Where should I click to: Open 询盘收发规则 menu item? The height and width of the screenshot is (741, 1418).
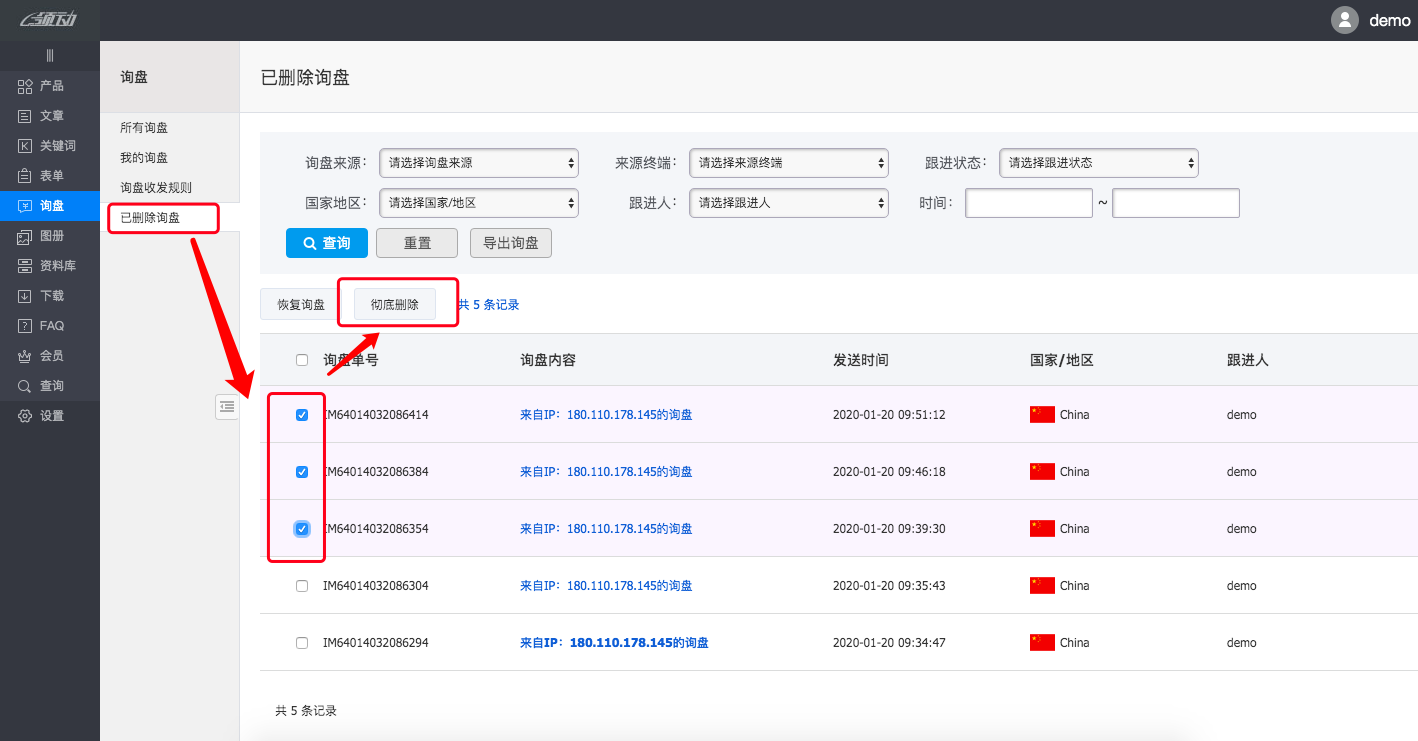point(156,188)
